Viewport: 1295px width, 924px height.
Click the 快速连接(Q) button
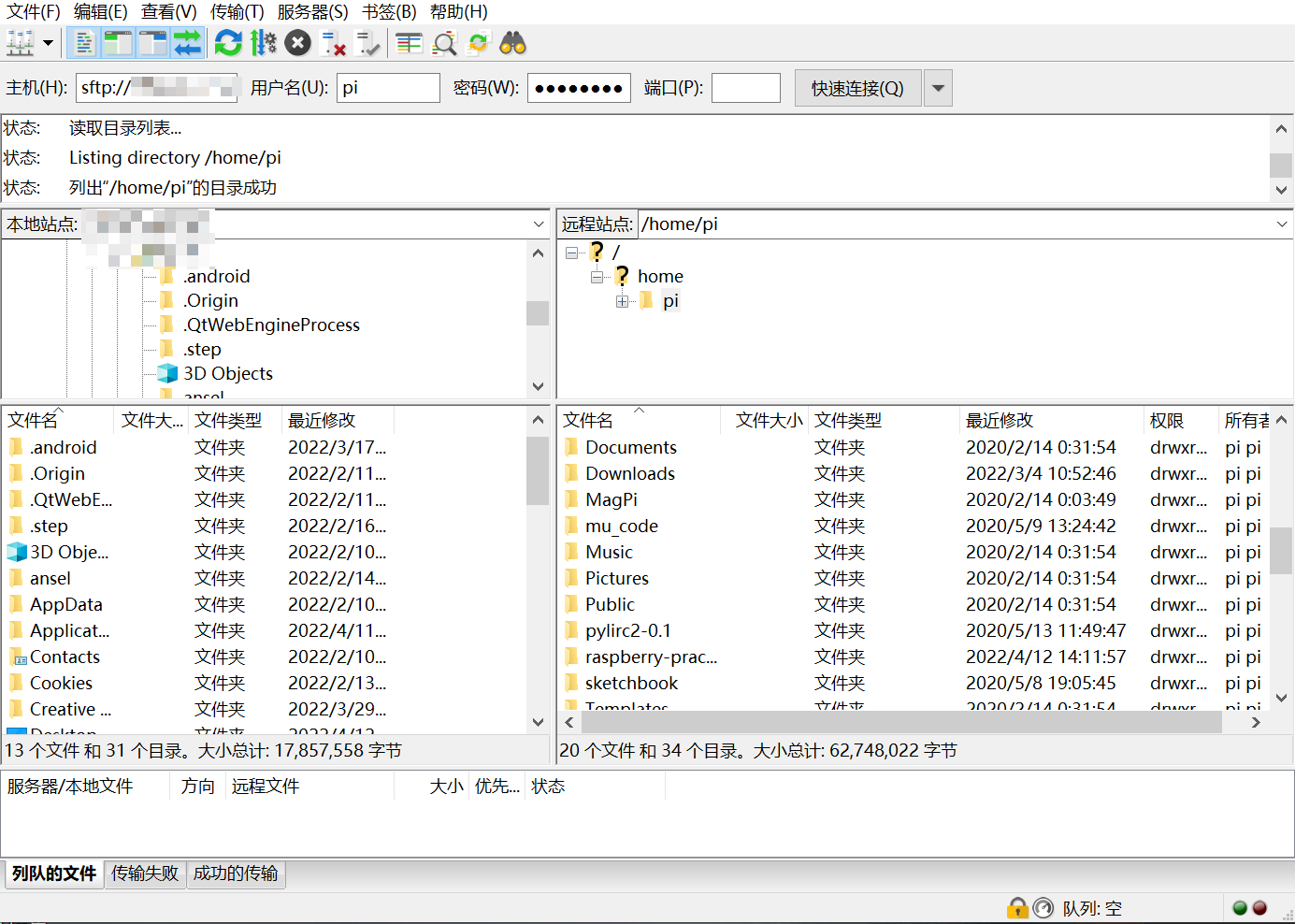click(857, 88)
